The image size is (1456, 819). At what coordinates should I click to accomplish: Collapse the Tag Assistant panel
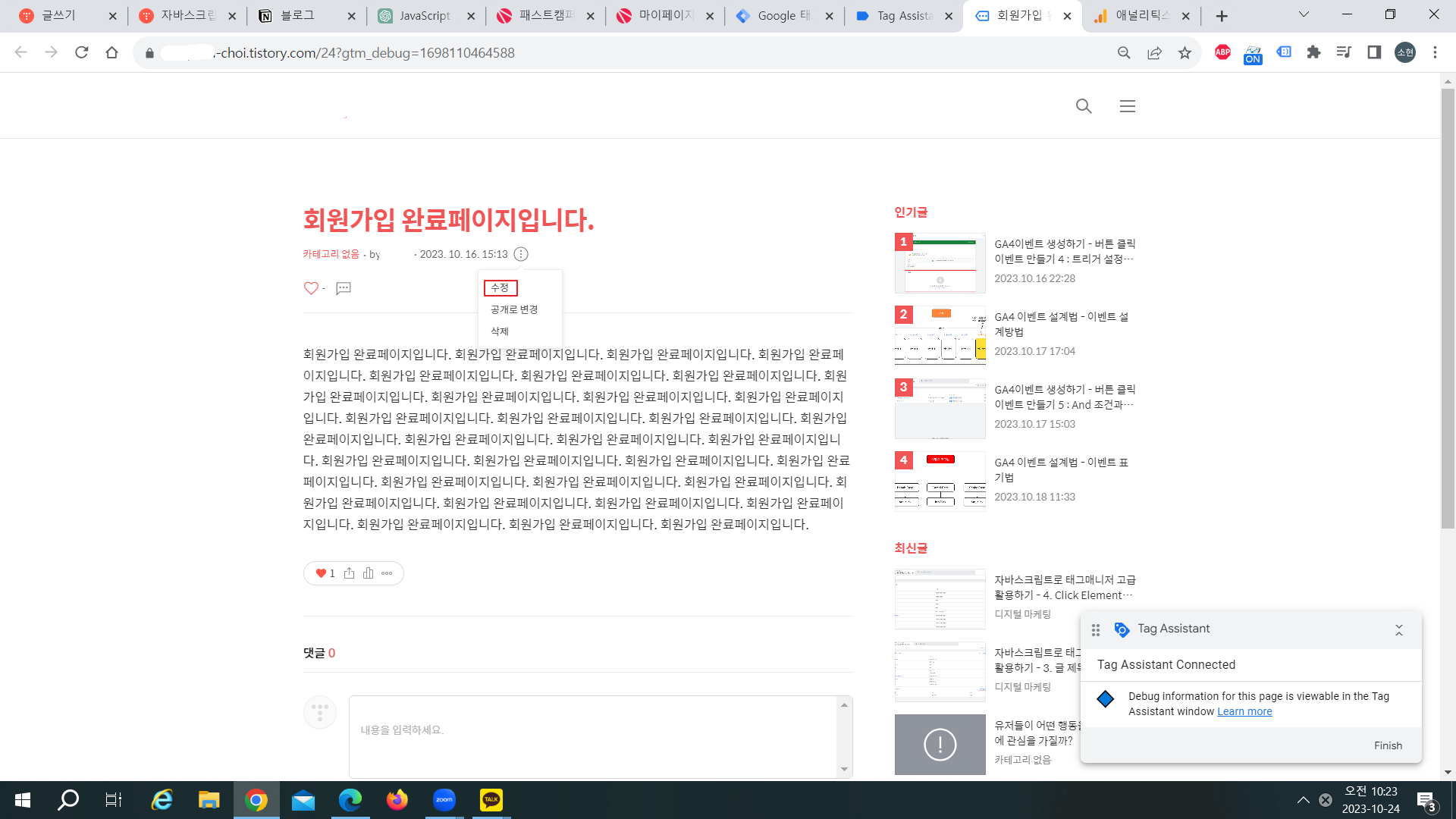[1399, 629]
